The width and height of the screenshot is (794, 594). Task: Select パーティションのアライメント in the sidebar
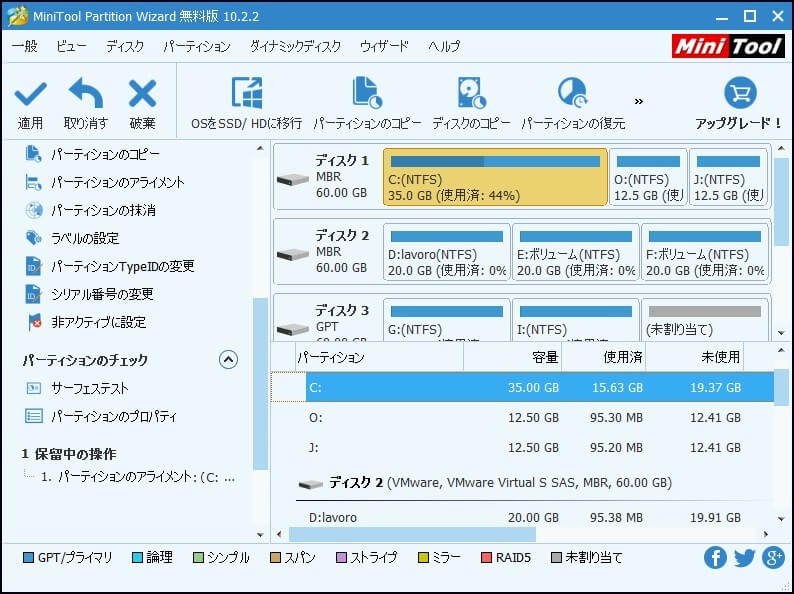(x=104, y=182)
